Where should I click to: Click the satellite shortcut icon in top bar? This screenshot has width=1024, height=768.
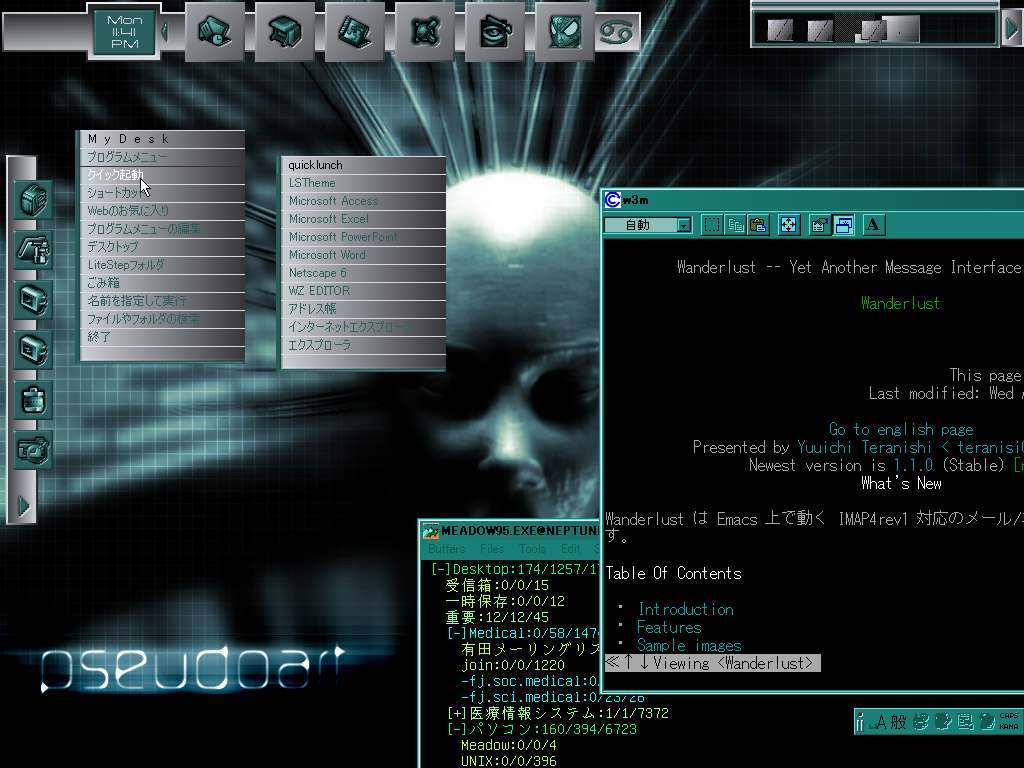[424, 31]
